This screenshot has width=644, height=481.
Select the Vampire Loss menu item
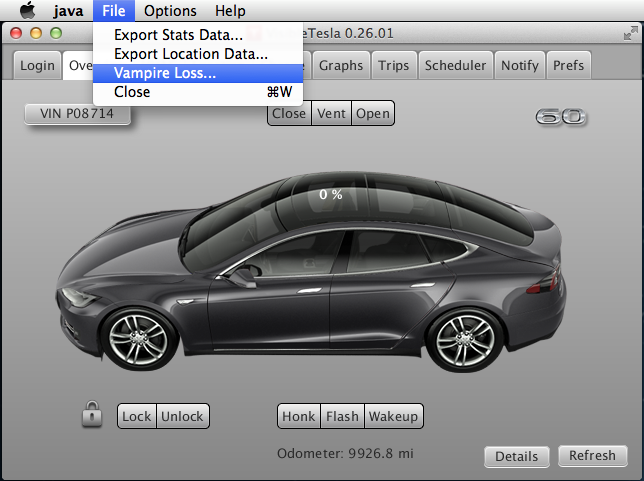tap(198, 73)
